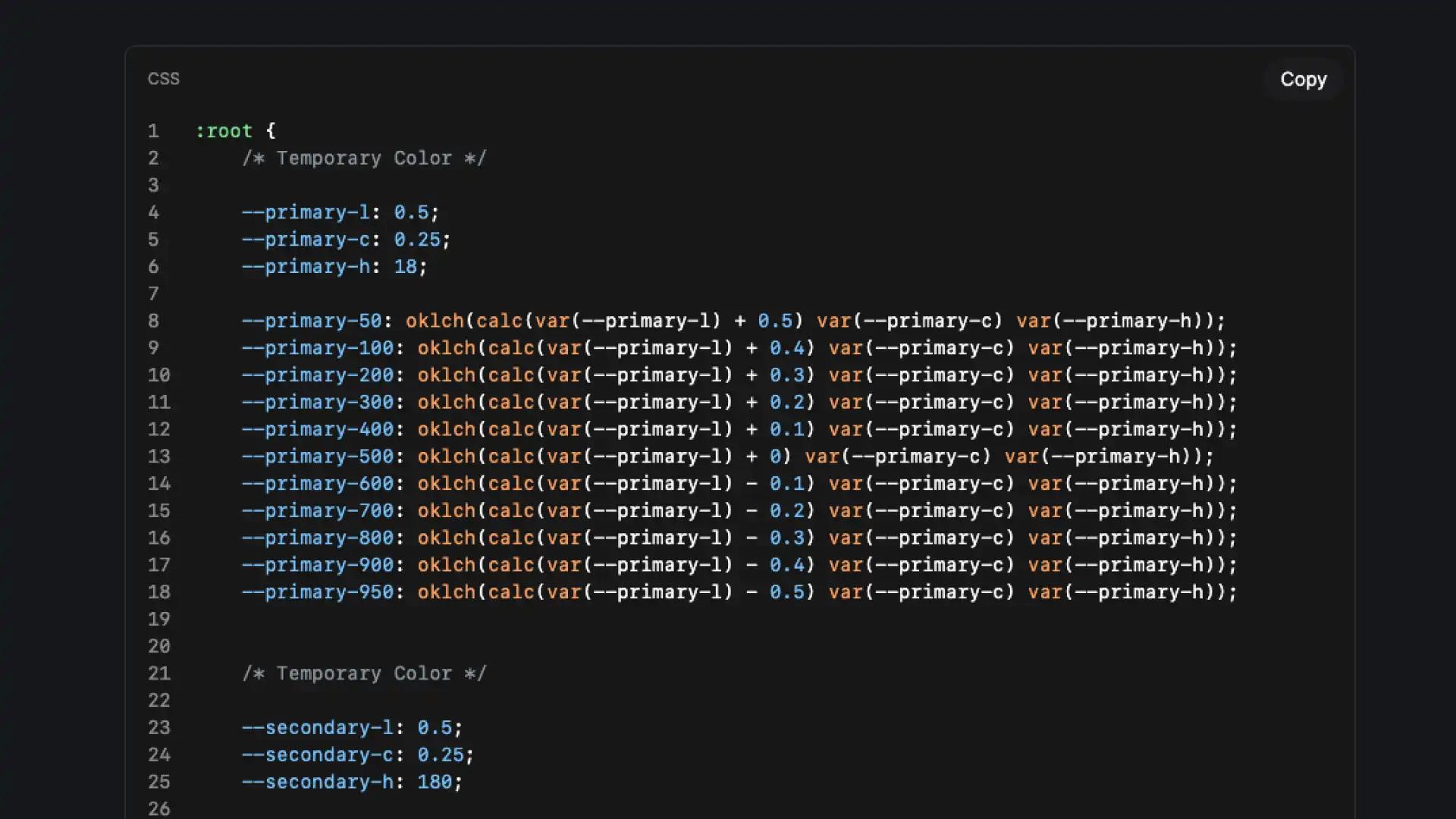Click the --primary-700 variable name
Viewport: 1456px width, 819px height.
318,511
